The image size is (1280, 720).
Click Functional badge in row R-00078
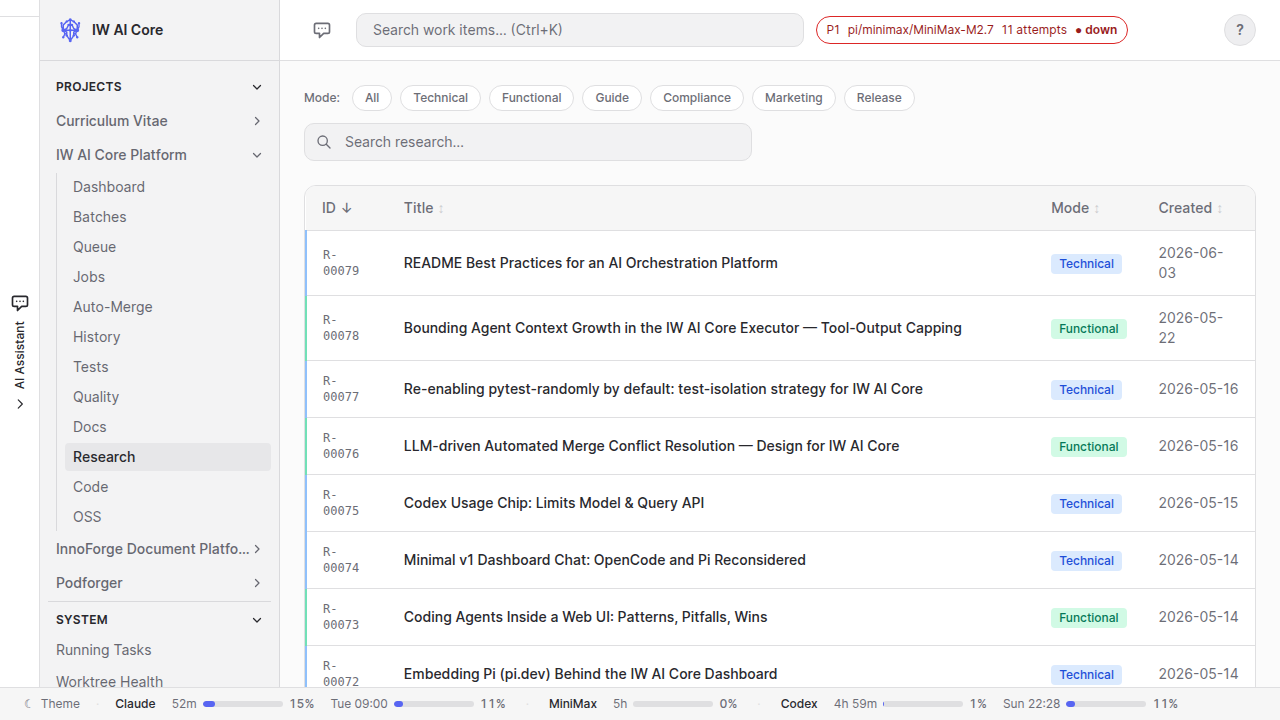coord(1089,329)
